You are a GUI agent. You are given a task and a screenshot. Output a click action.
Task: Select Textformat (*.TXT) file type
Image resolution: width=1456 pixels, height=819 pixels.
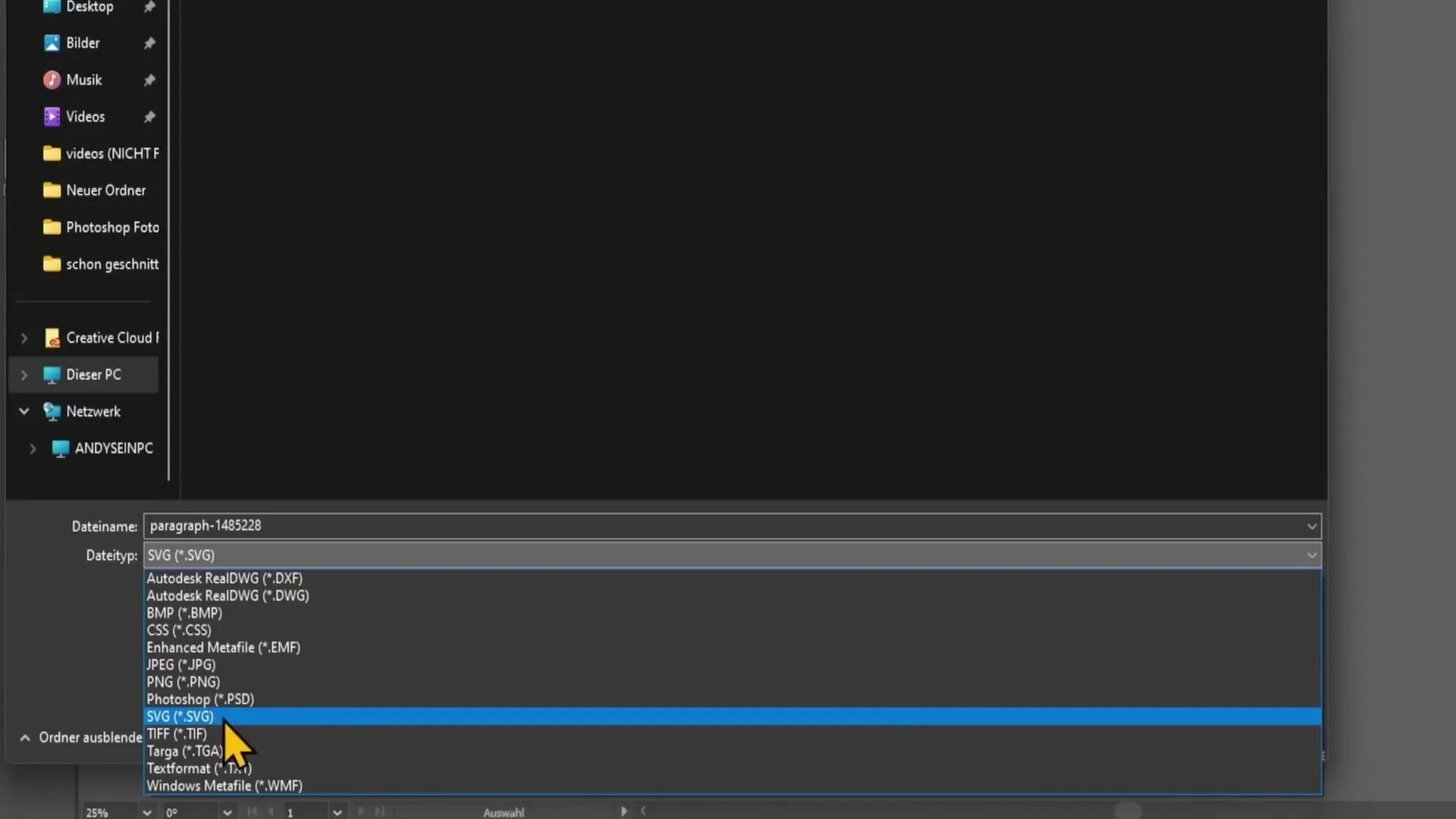(x=199, y=768)
